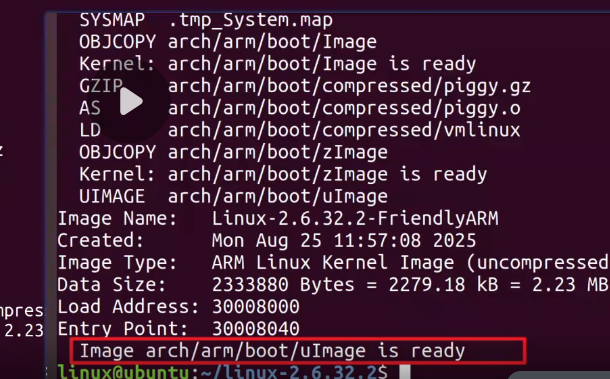Click the 'ARM Linux Kernel Image' type value

coord(333,263)
